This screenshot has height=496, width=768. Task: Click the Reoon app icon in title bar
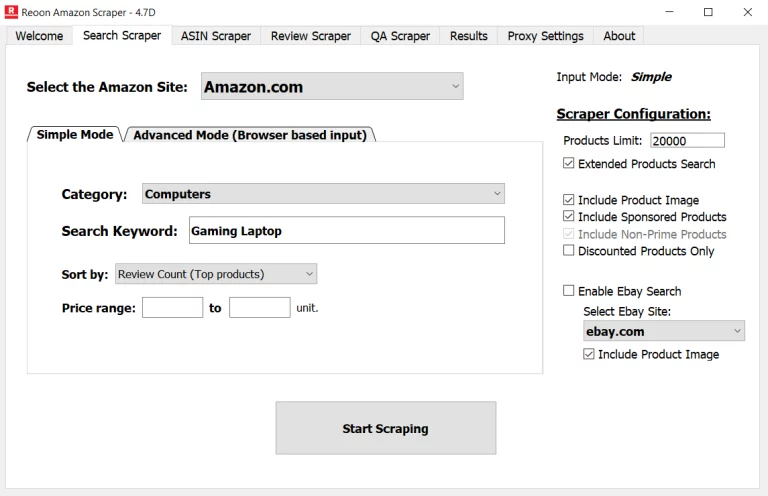pos(11,12)
